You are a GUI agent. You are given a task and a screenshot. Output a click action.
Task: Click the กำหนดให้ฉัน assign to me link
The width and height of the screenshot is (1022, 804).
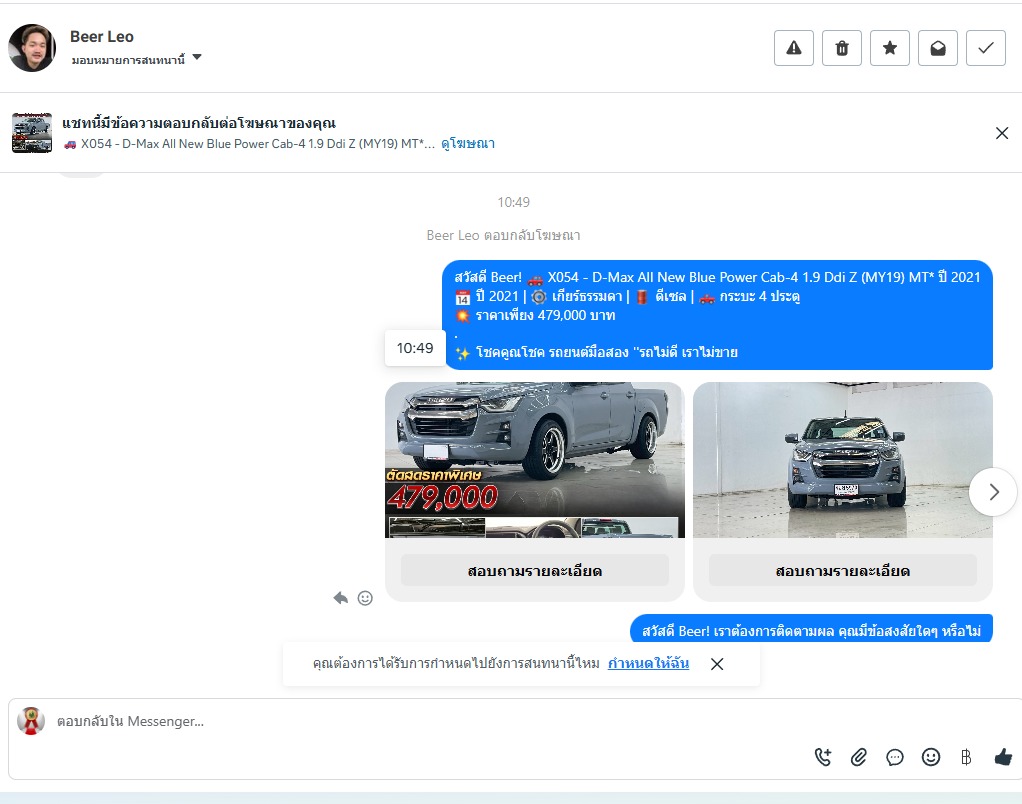(x=649, y=663)
